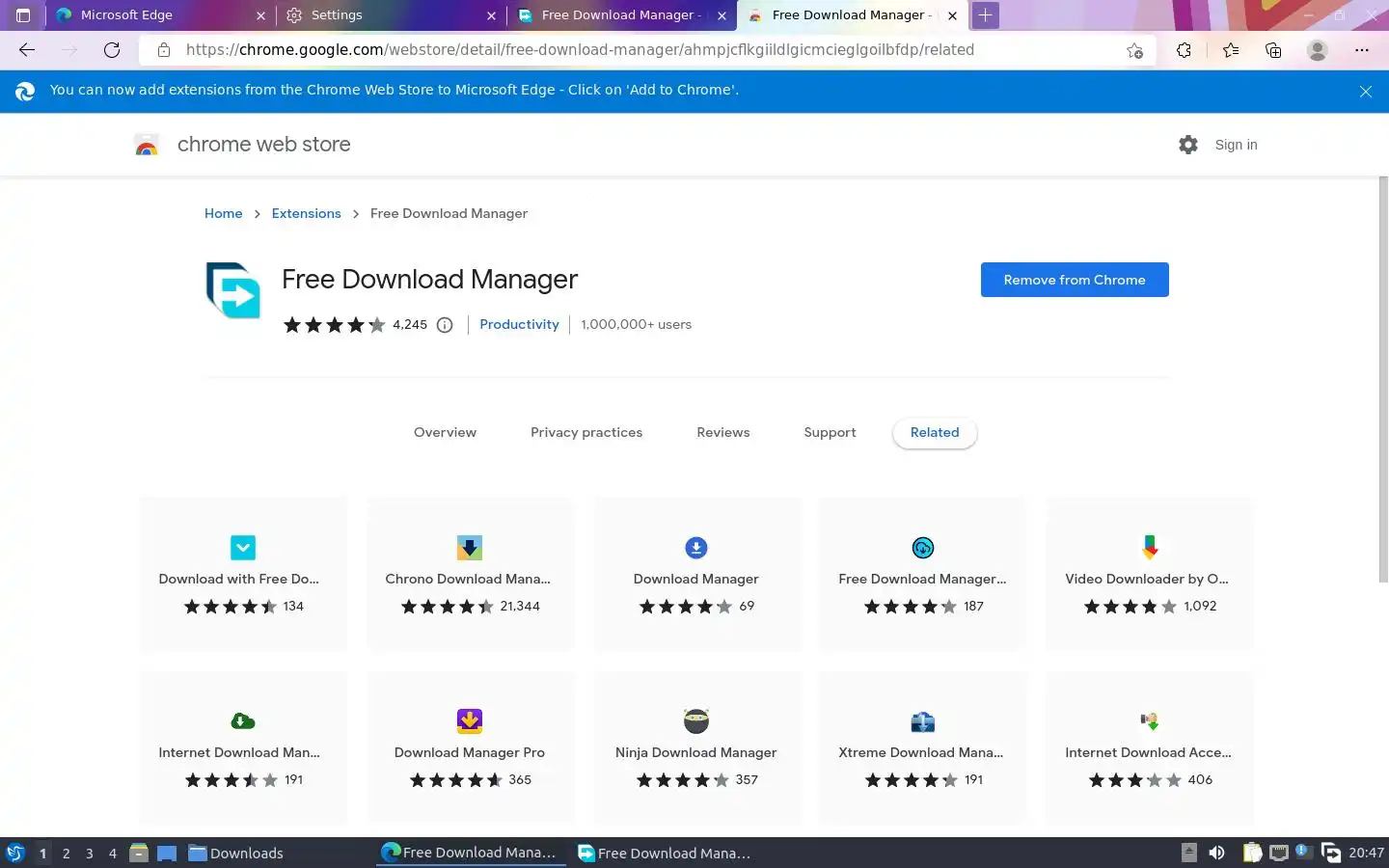Switch to workspace 2 in taskbar
1389x868 pixels.
click(66, 854)
